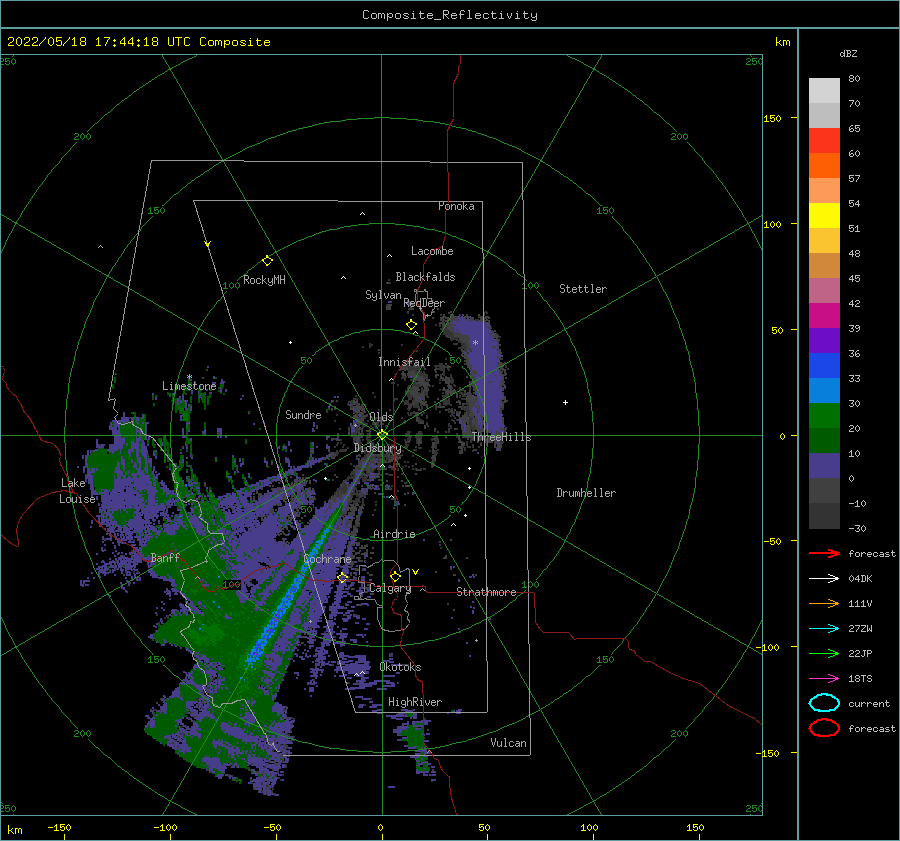Click the cyan 27ZW arrow icon
This screenshot has width=900, height=841.
click(x=824, y=628)
